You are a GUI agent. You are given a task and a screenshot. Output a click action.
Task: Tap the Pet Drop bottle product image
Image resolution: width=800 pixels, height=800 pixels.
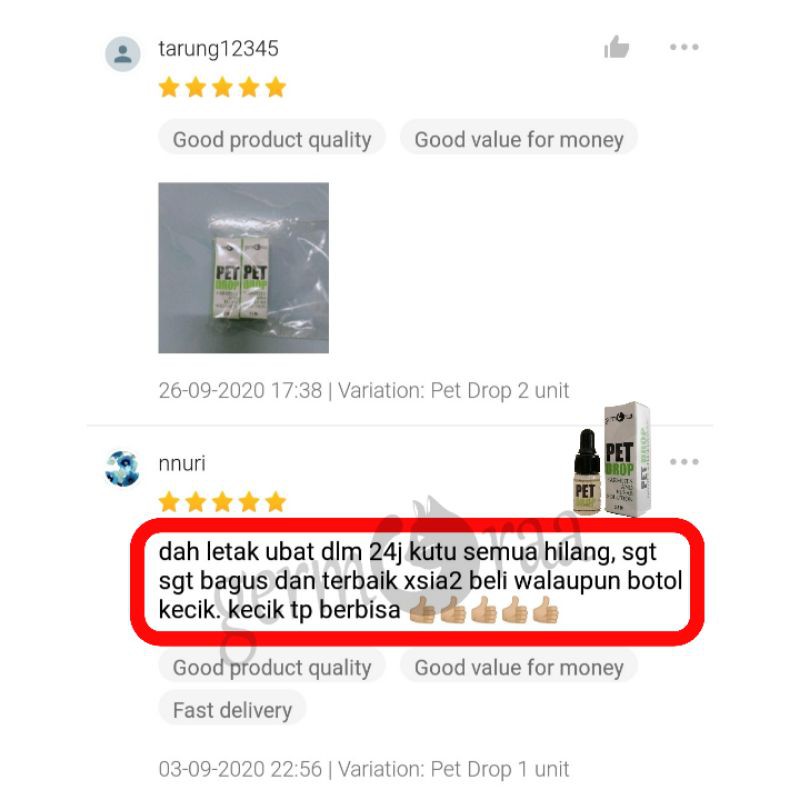[612, 459]
